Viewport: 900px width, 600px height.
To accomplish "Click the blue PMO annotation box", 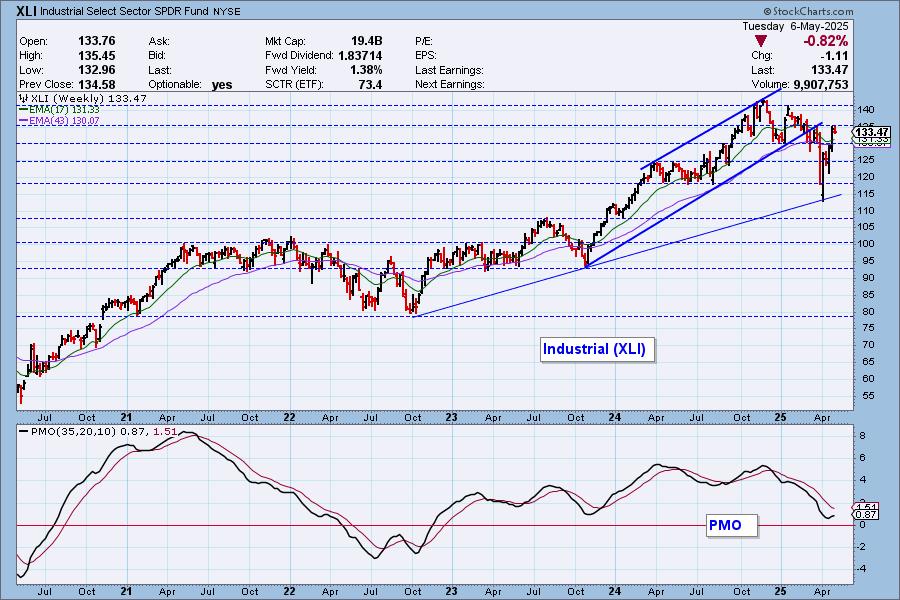I will point(732,525).
